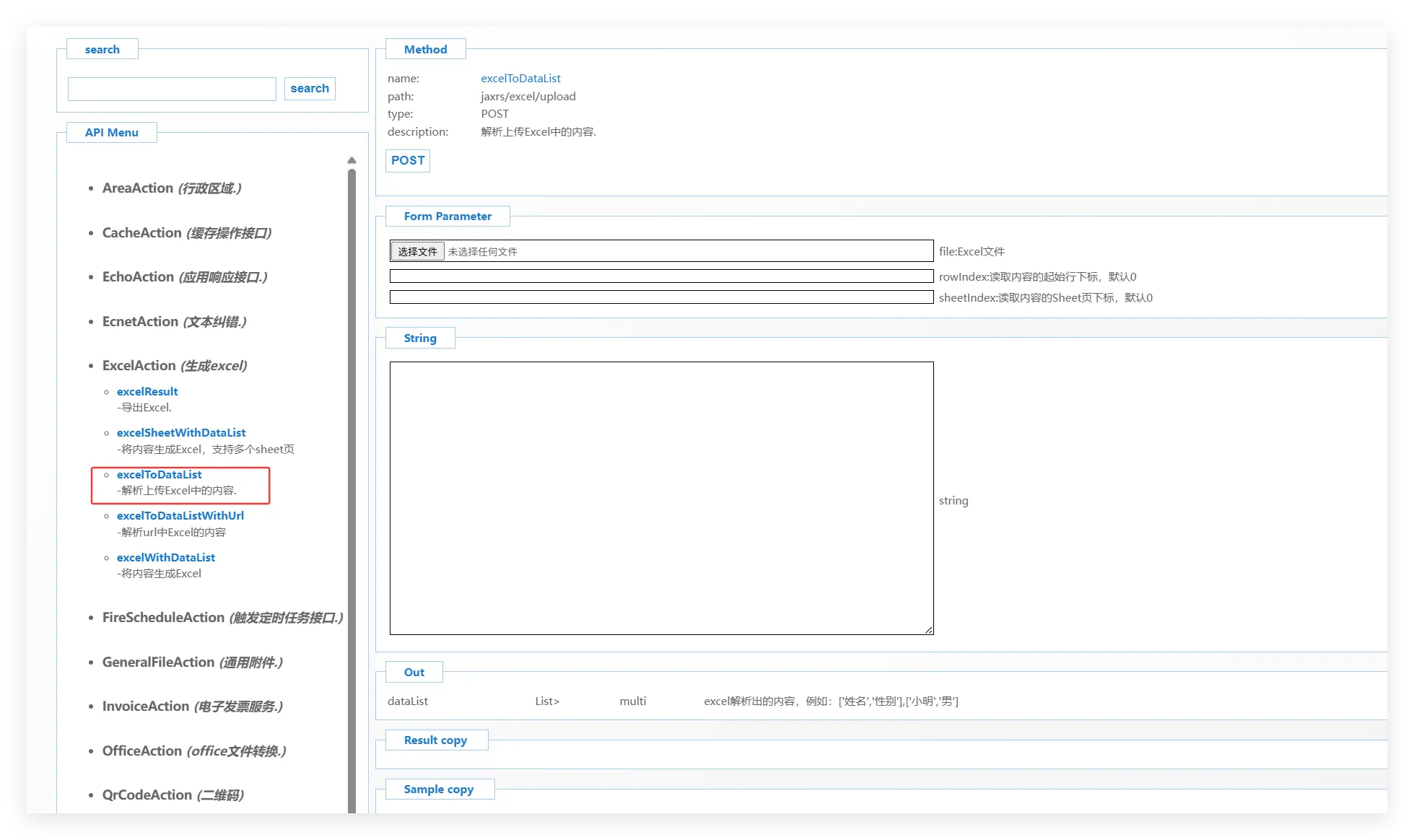Click inside the large string textarea
Screen dimensions: 1414x840
[x=661, y=498]
